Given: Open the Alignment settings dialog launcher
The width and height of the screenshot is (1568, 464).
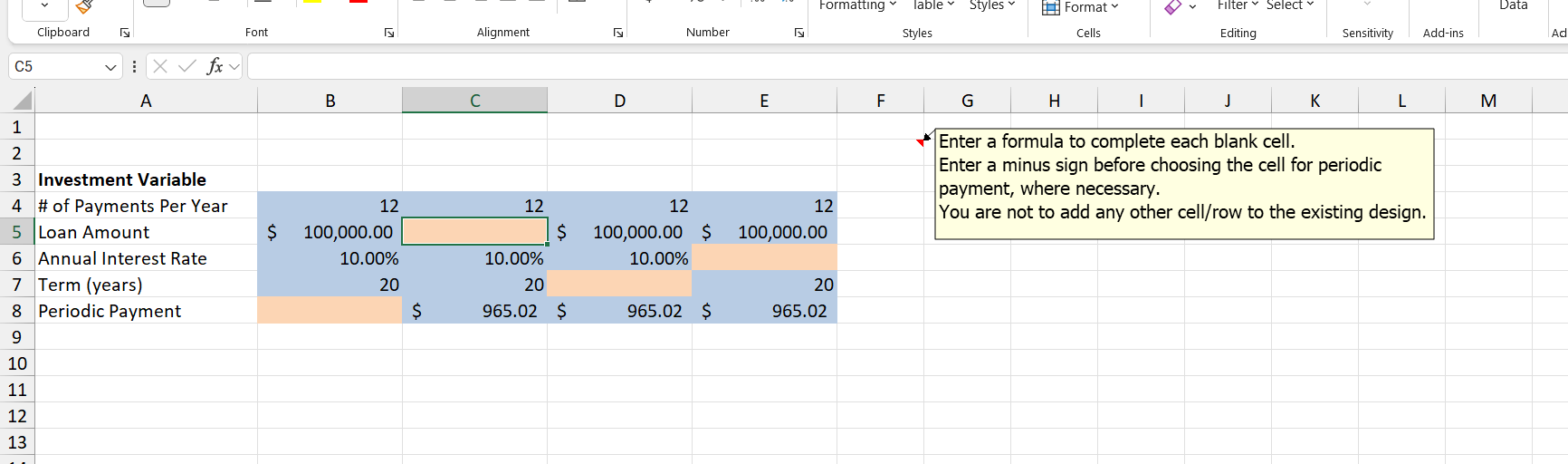Looking at the screenshot, I should pyautogui.click(x=618, y=33).
